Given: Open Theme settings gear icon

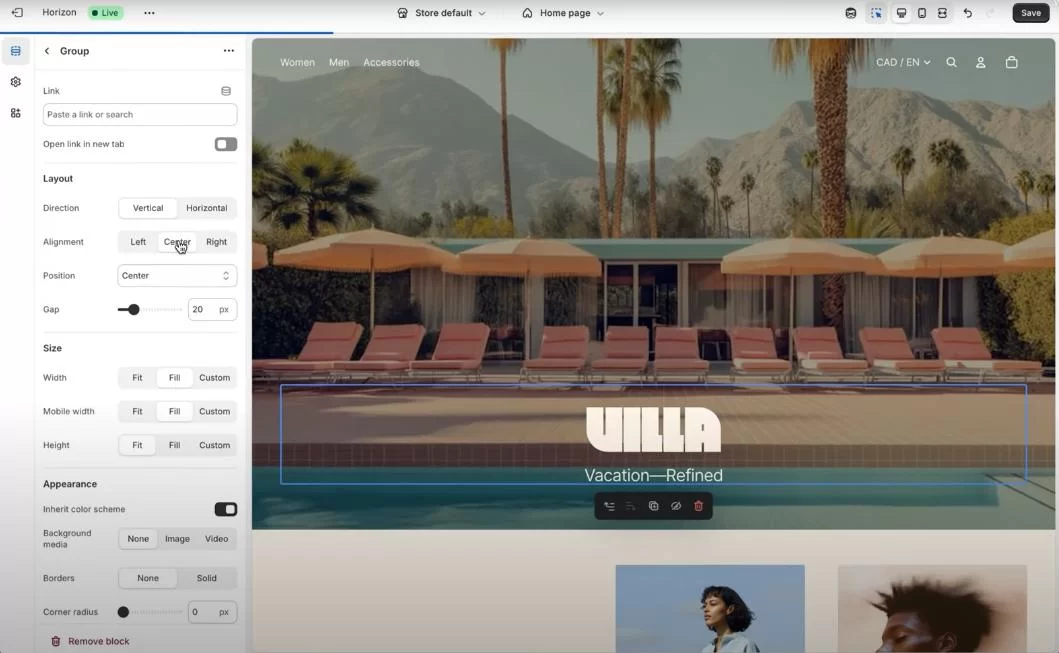Looking at the screenshot, I should click(16, 82).
